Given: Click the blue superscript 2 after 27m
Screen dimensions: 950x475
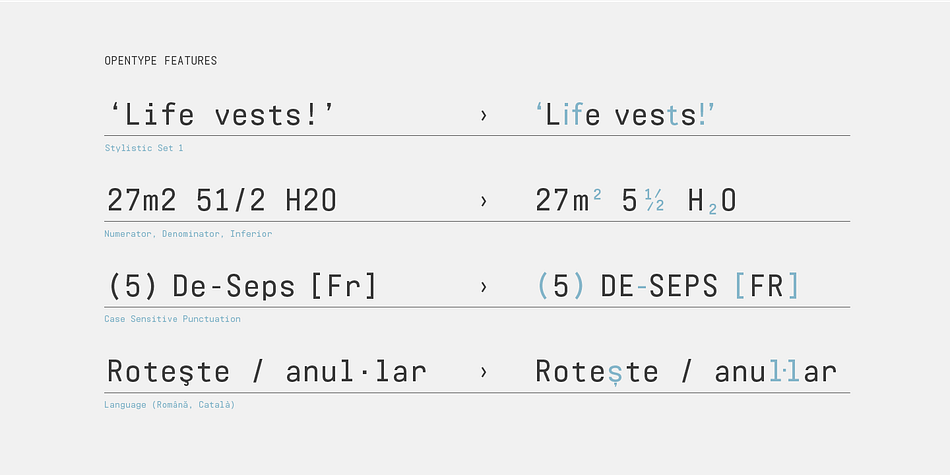Looking at the screenshot, I should (x=597, y=194).
